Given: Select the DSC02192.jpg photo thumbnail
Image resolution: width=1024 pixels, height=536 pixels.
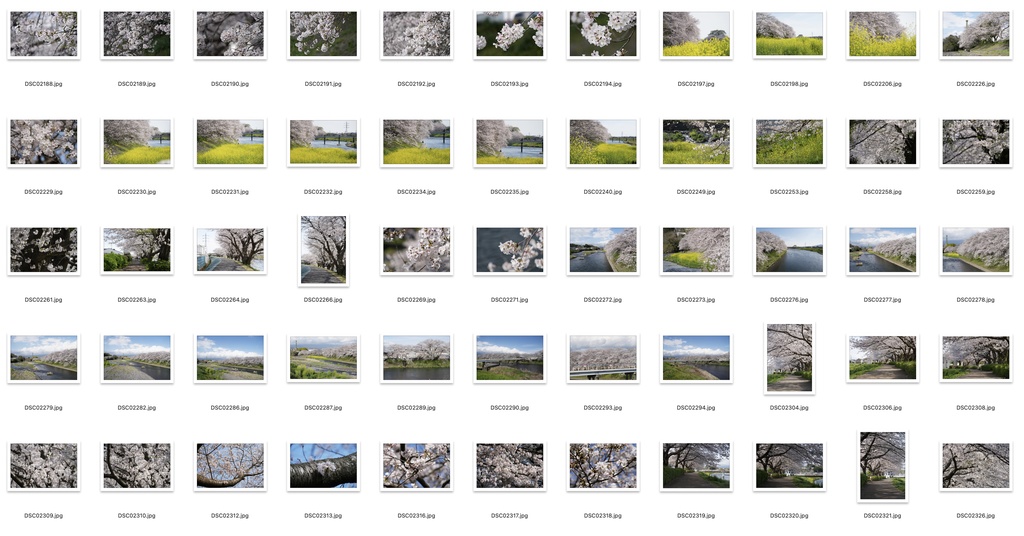Looking at the screenshot, I should point(417,34).
